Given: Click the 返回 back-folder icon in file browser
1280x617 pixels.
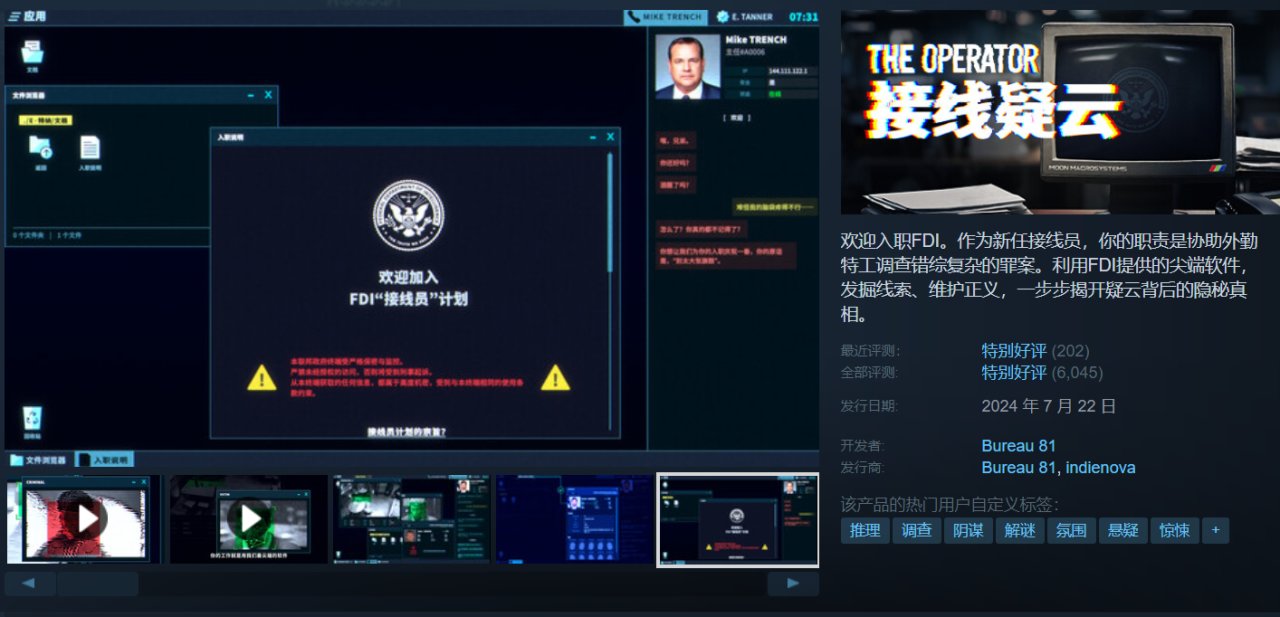Looking at the screenshot, I should 41,153.
